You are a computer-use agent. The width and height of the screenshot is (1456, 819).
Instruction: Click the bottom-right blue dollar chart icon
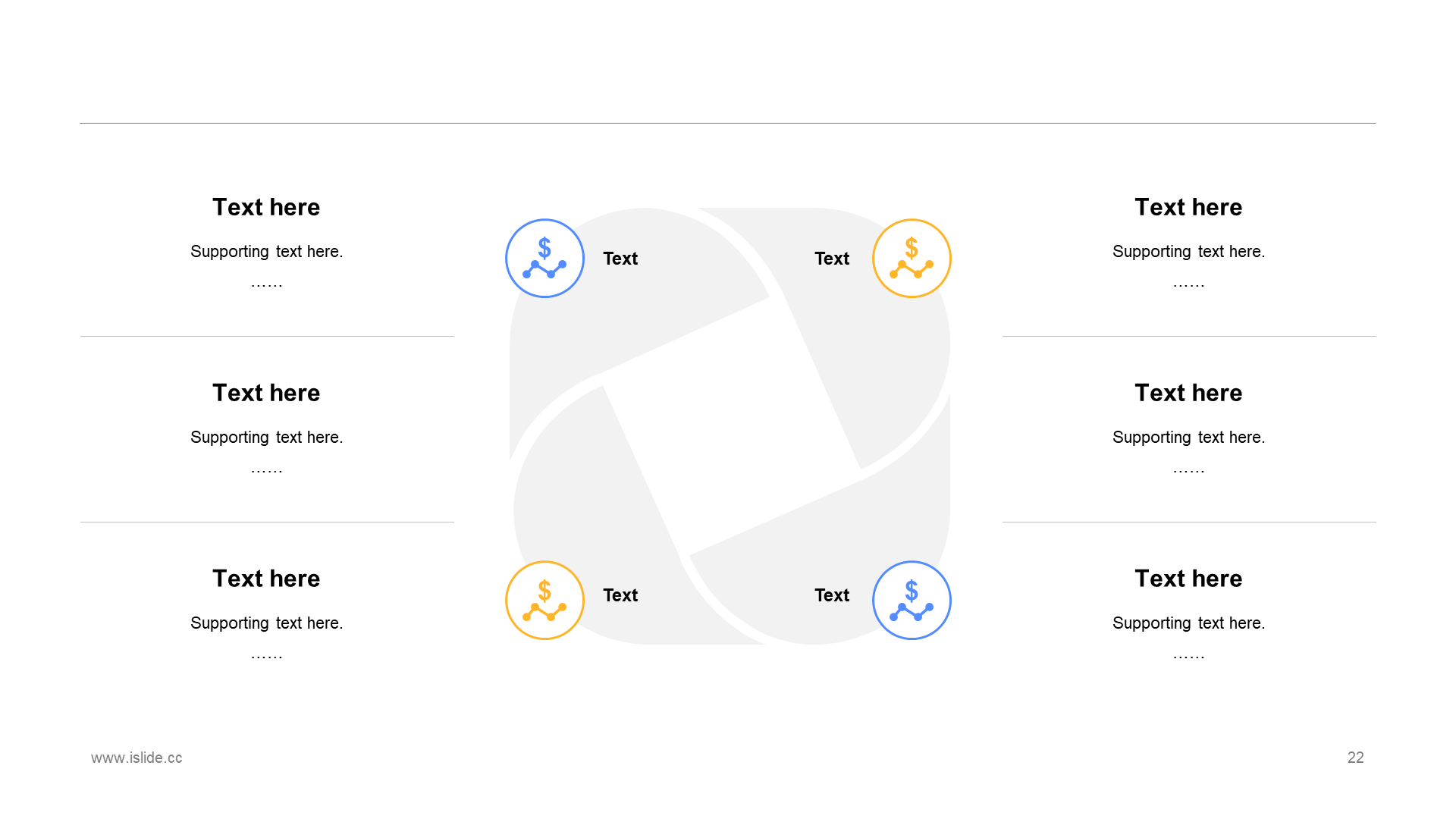912,600
